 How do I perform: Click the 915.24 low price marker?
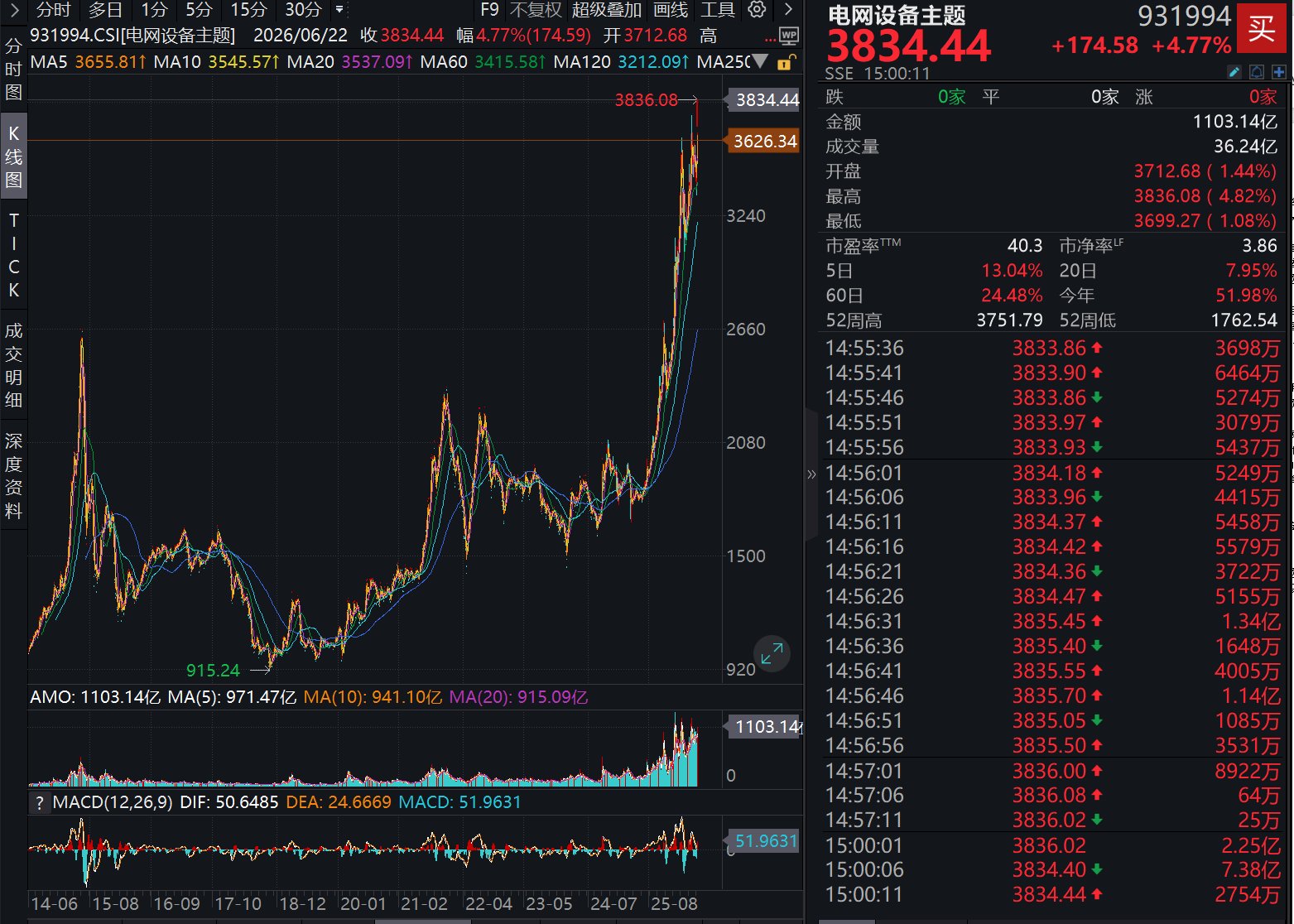click(213, 671)
